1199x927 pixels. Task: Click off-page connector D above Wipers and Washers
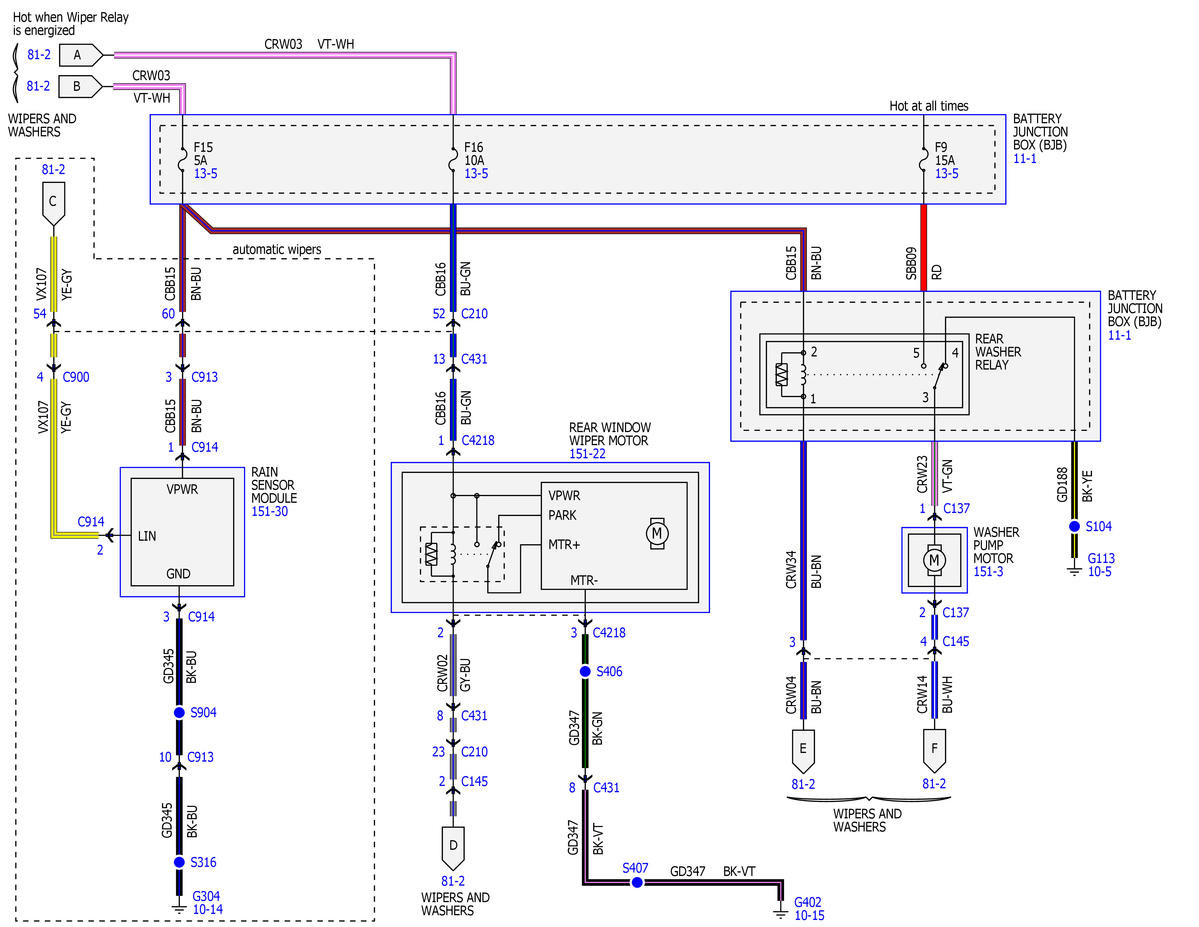[453, 847]
